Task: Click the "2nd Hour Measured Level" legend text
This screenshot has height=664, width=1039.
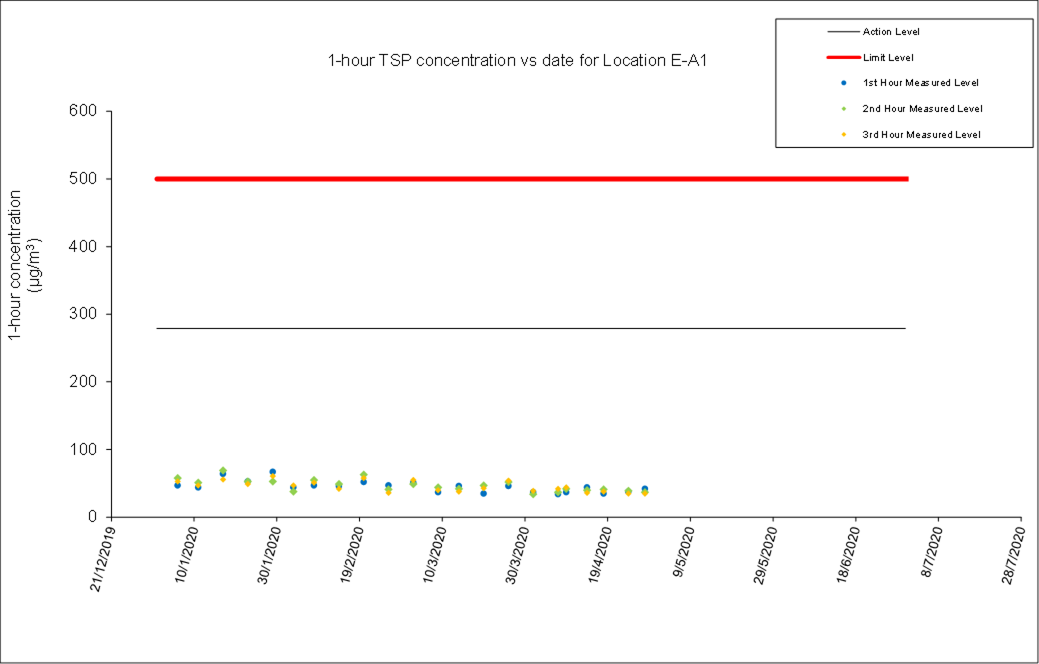Action: [x=921, y=108]
